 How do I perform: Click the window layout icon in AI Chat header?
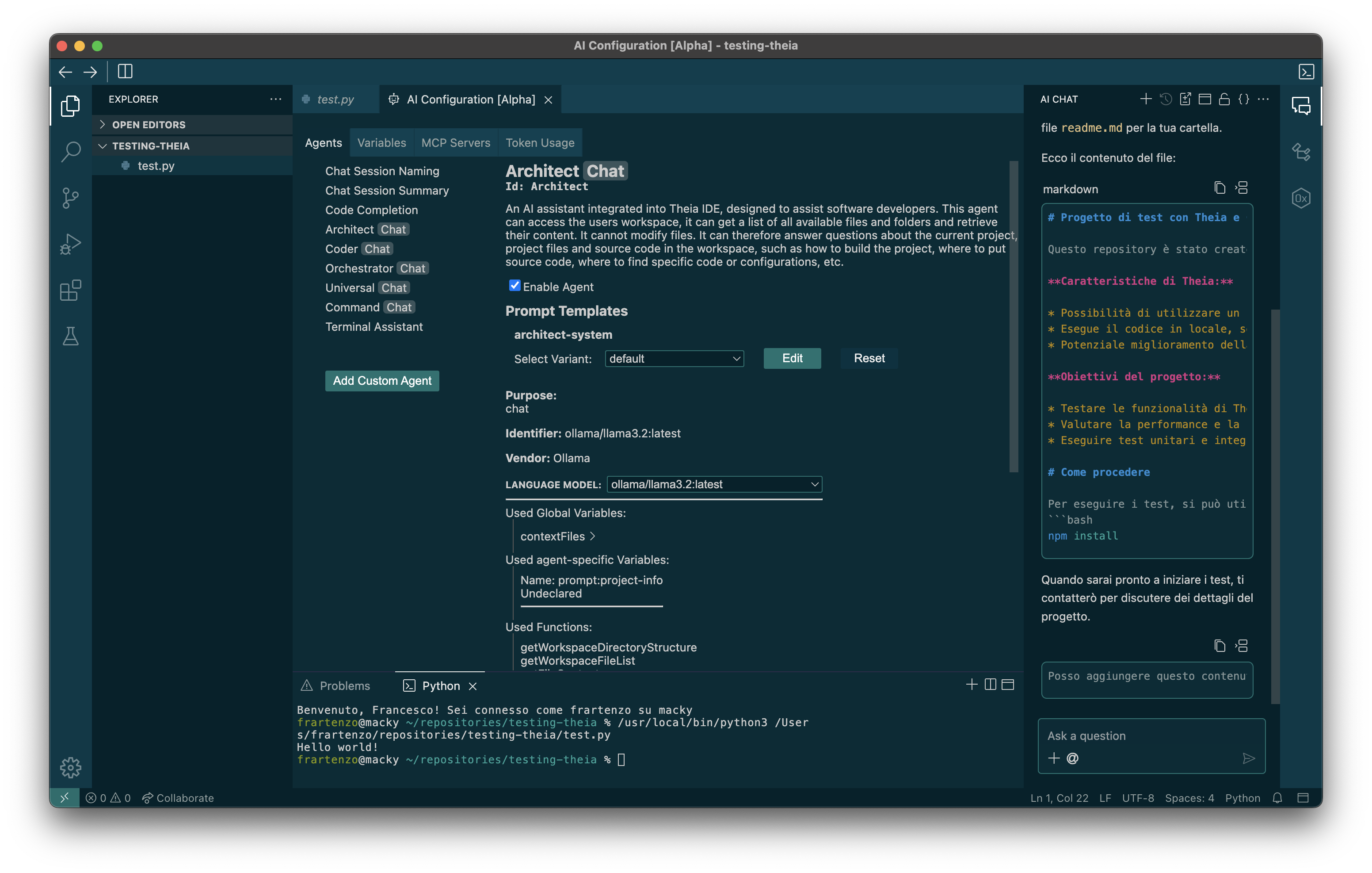[x=1204, y=99]
